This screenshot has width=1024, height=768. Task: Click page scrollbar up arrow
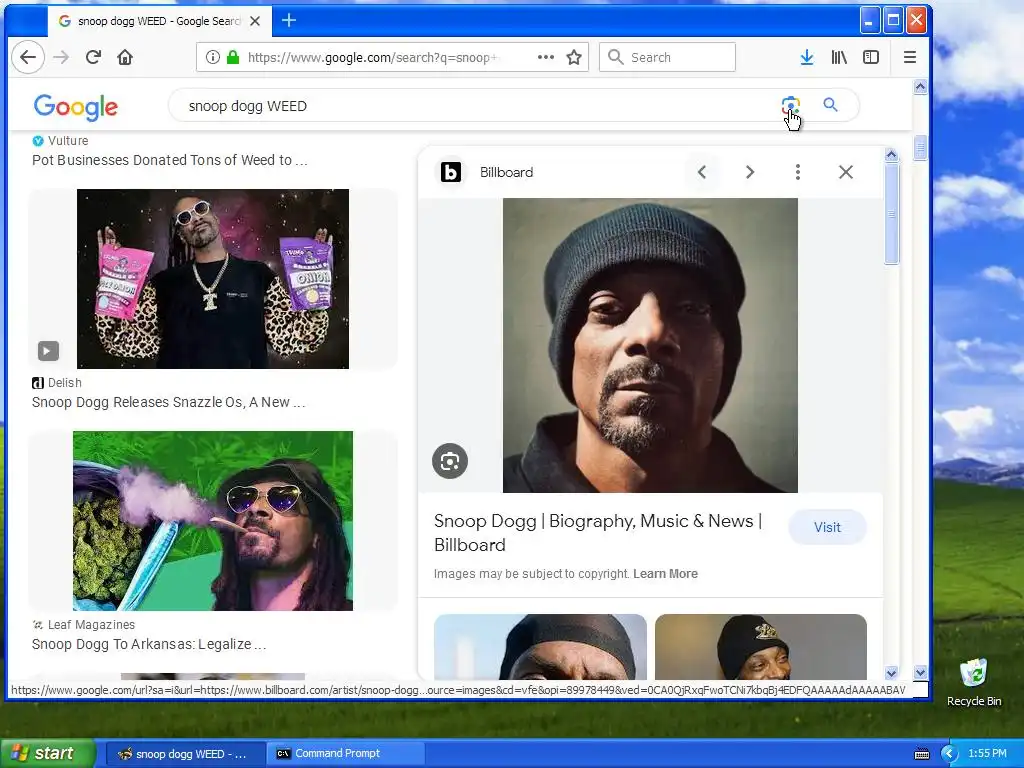point(920,87)
